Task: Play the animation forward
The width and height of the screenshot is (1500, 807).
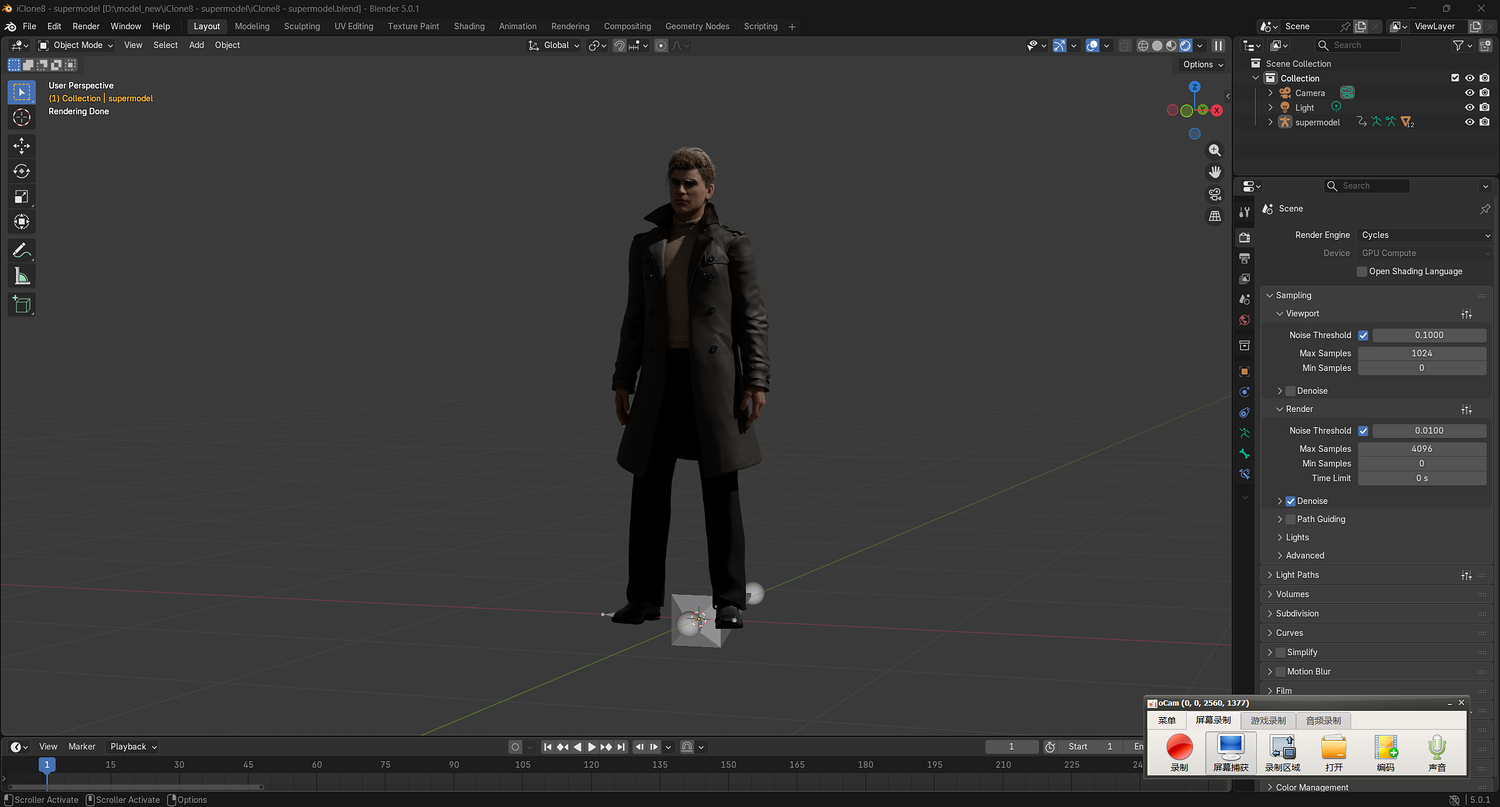Action: tap(592, 747)
